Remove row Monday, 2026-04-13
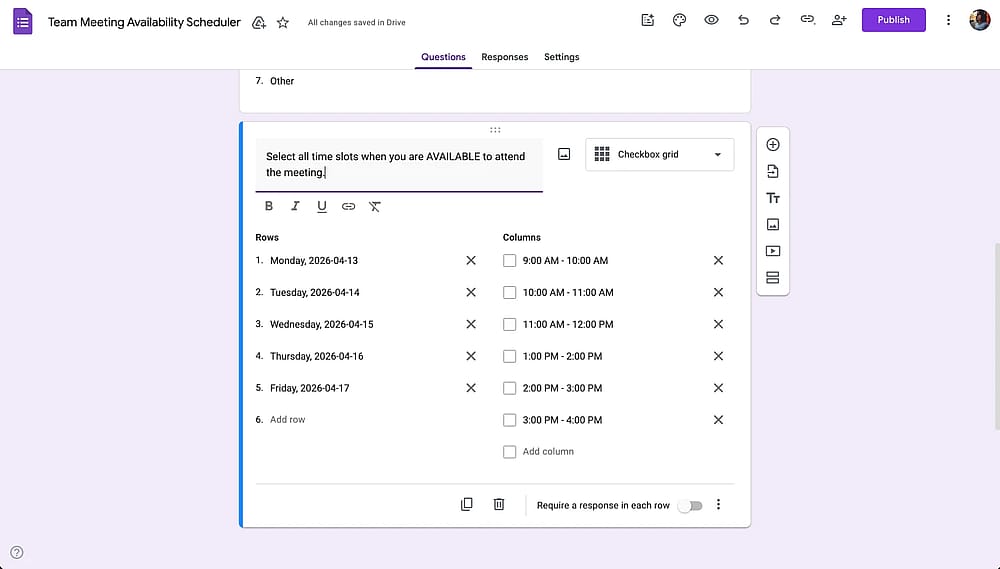The width and height of the screenshot is (1000, 569). pos(471,260)
